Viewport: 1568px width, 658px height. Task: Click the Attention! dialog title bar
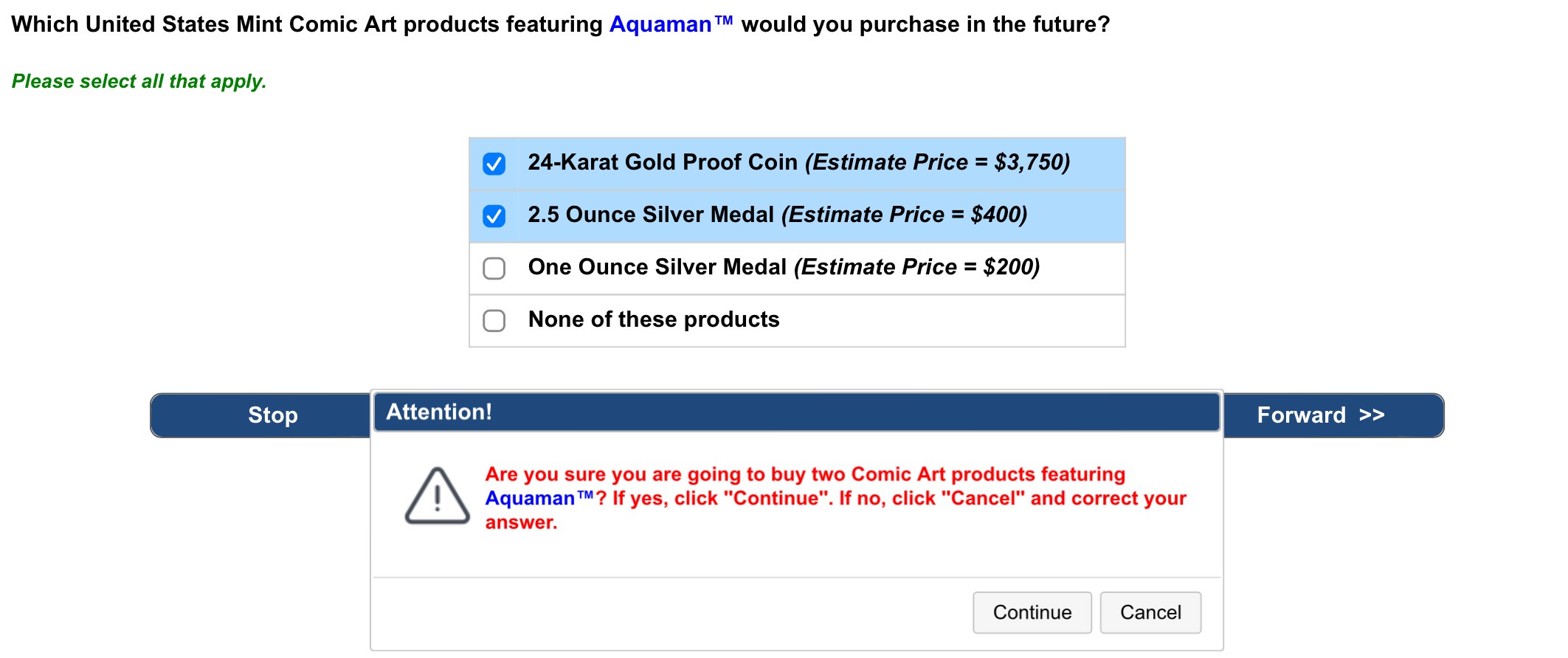click(795, 412)
